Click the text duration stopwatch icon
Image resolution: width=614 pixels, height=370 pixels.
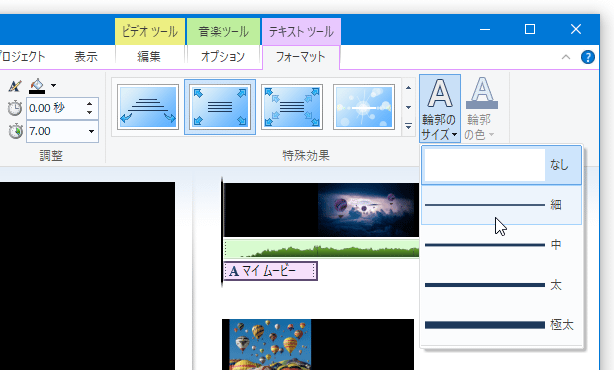coord(15,131)
